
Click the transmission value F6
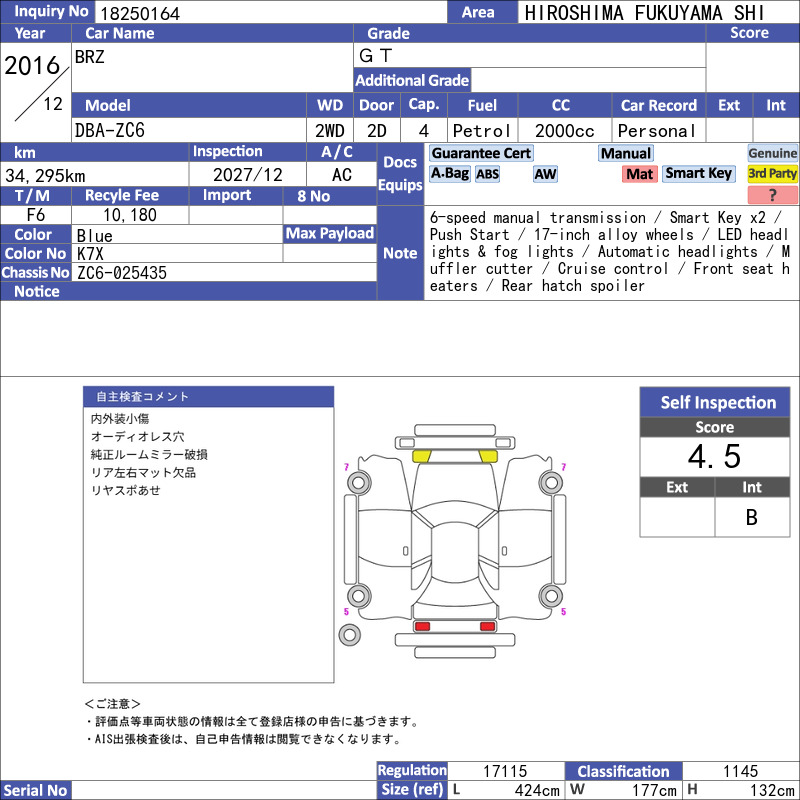[36, 215]
